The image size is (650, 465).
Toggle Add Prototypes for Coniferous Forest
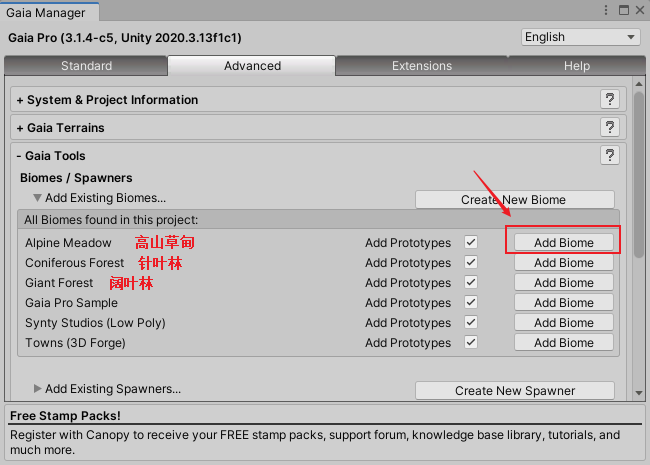(471, 262)
